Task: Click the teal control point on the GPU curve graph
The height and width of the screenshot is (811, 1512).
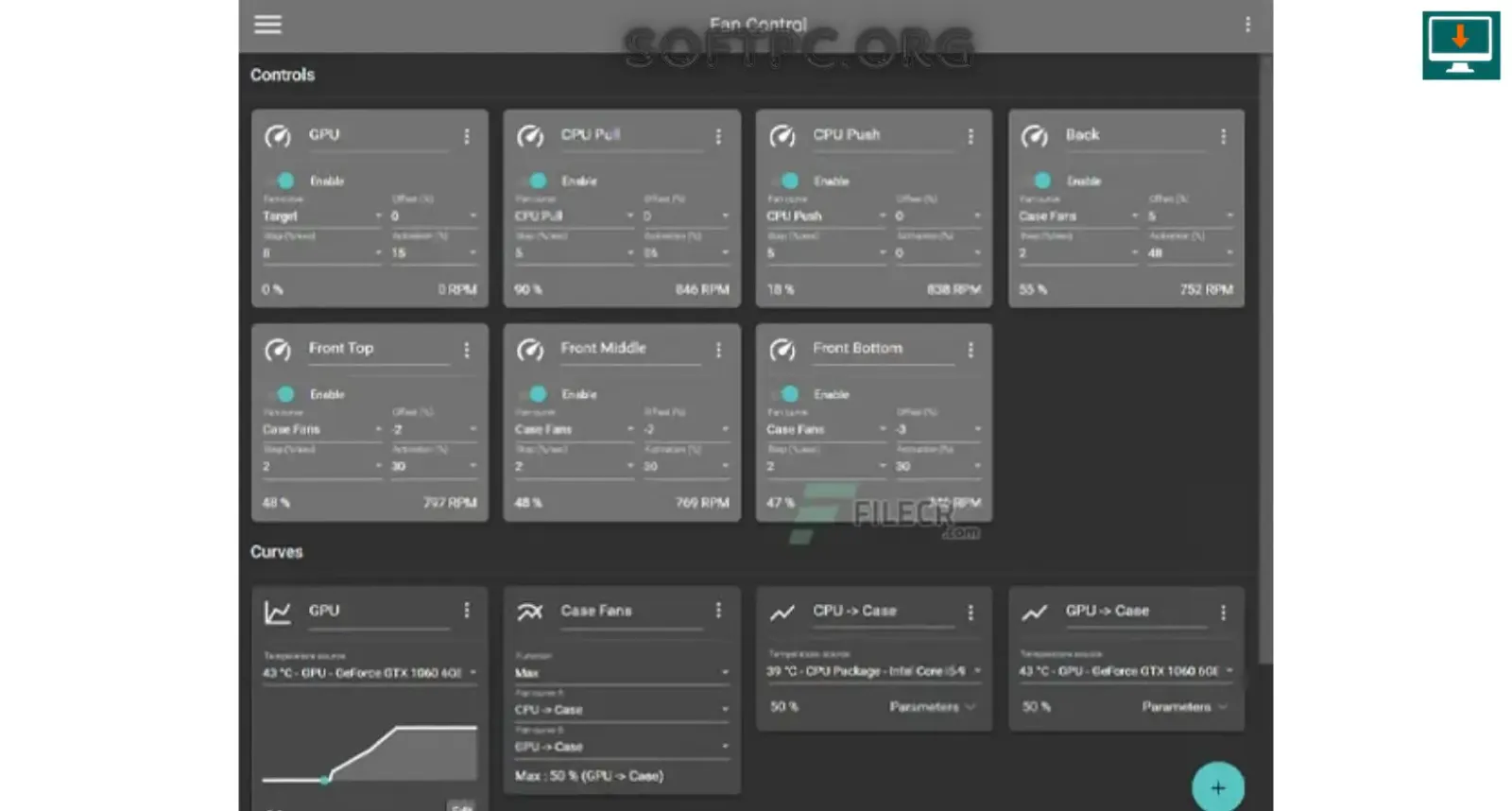Action: [x=325, y=779]
